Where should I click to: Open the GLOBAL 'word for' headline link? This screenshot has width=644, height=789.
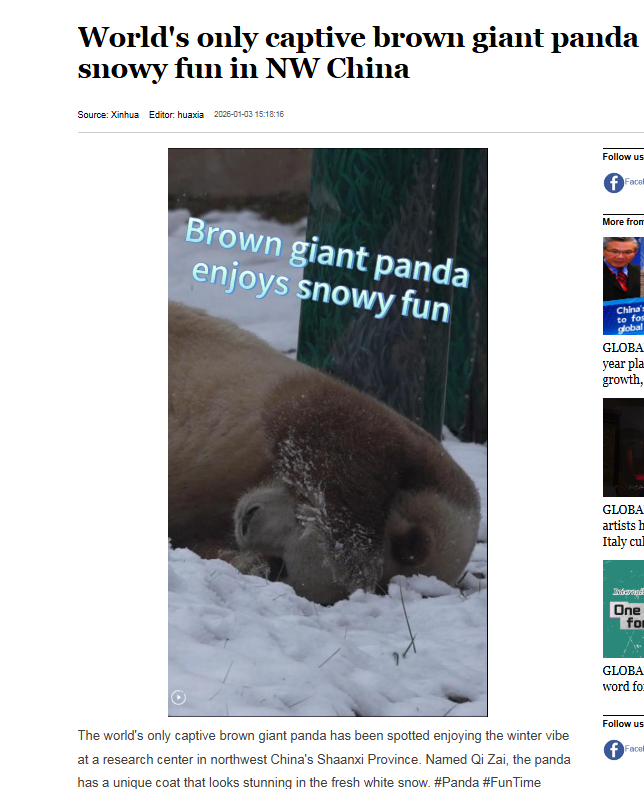623,678
